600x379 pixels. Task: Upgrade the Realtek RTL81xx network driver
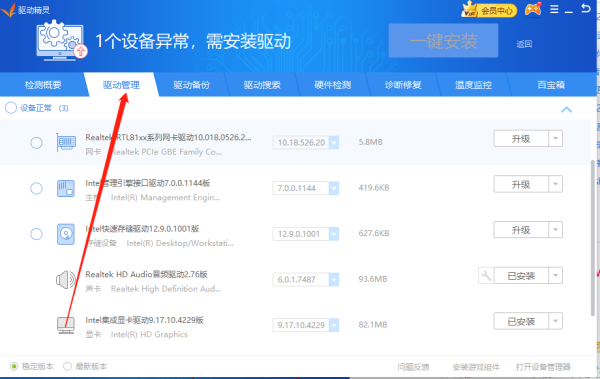[x=521, y=139]
